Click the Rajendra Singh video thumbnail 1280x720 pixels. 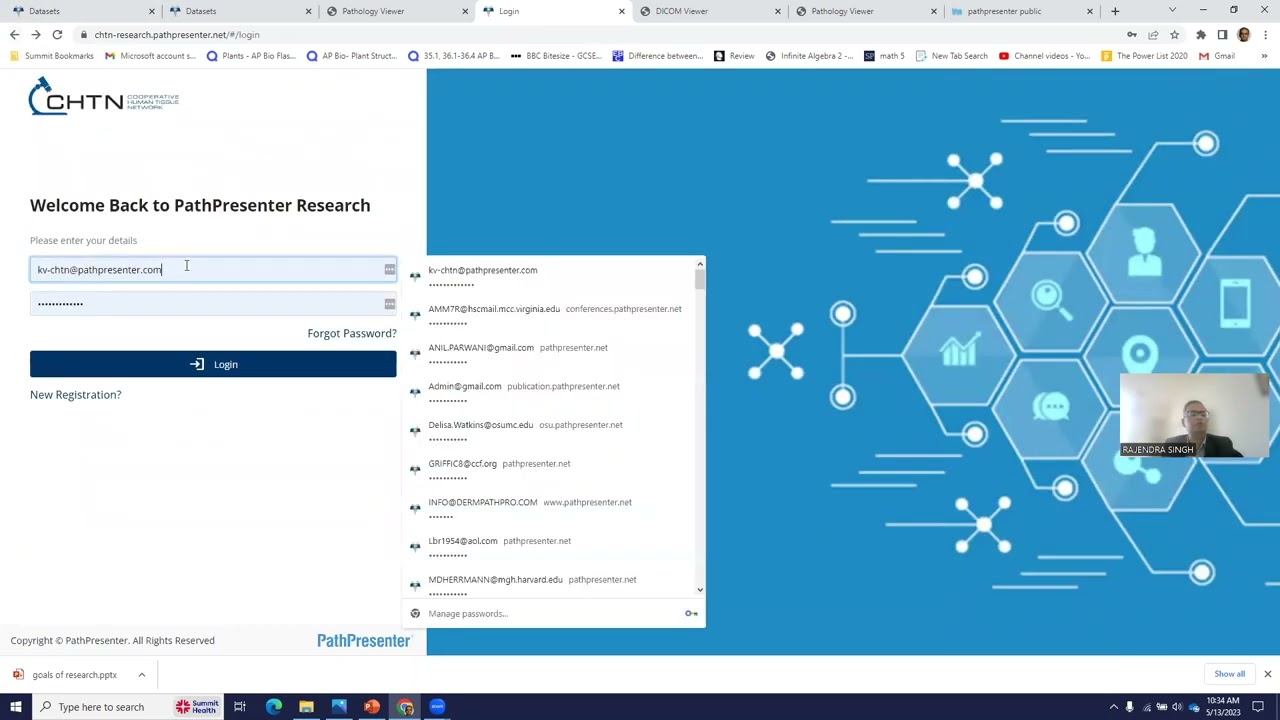pyautogui.click(x=1195, y=416)
